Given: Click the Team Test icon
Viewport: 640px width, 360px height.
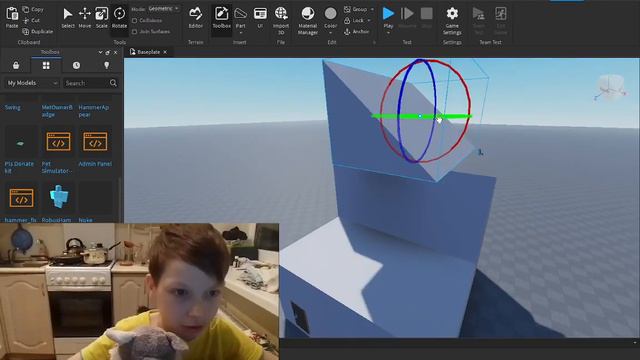Looking at the screenshot, I should pyautogui.click(x=478, y=14).
